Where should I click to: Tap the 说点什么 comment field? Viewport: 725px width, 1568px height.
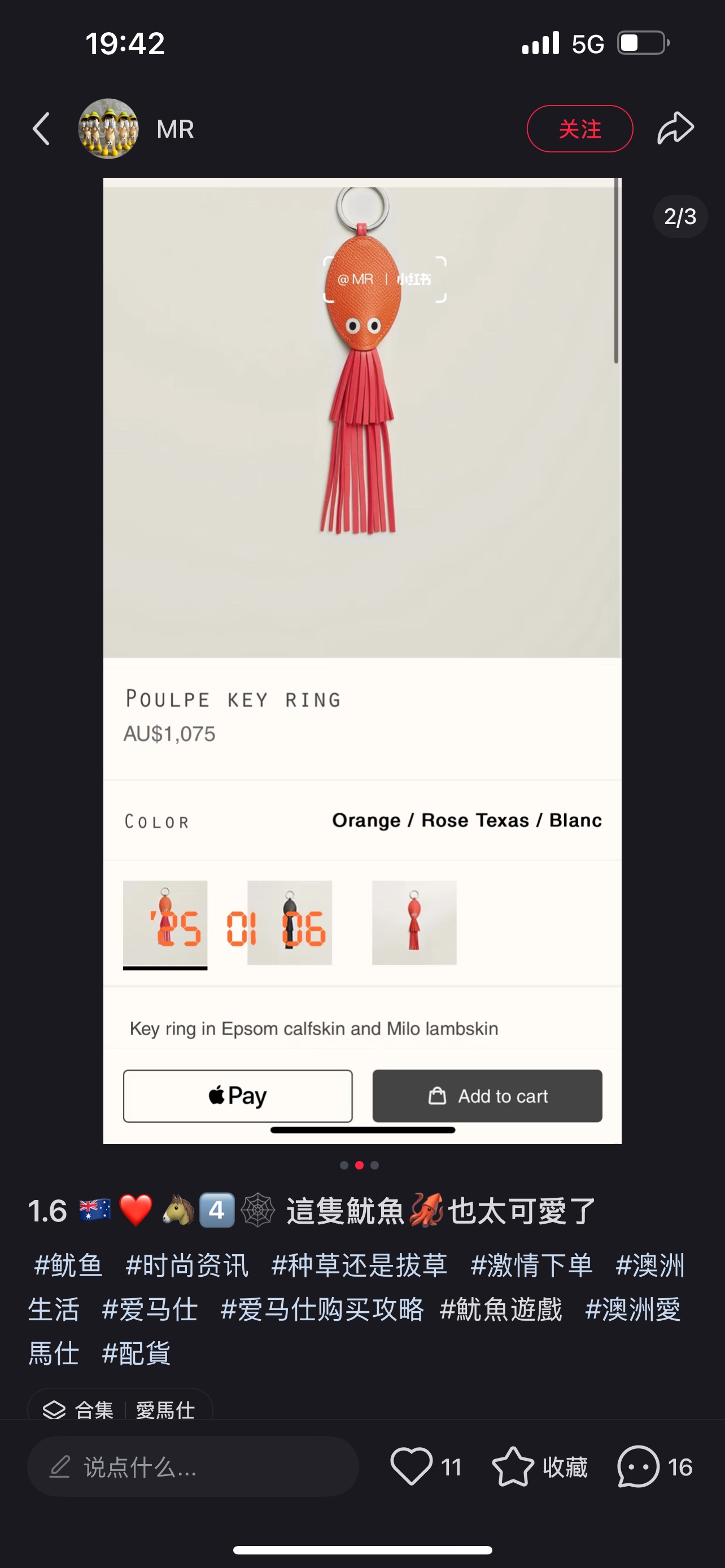193,1466
